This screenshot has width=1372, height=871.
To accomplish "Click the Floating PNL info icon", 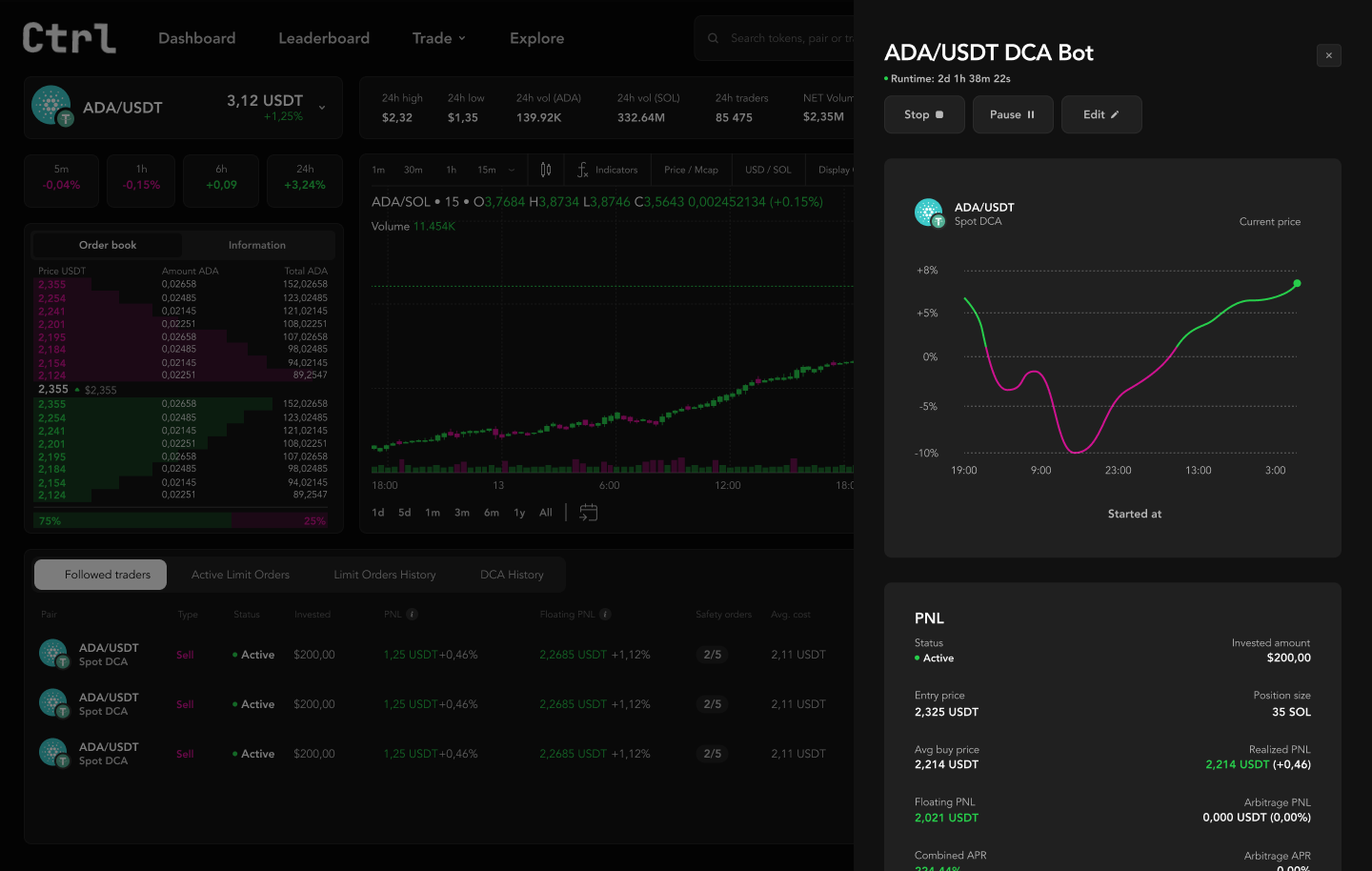I will coord(605,615).
